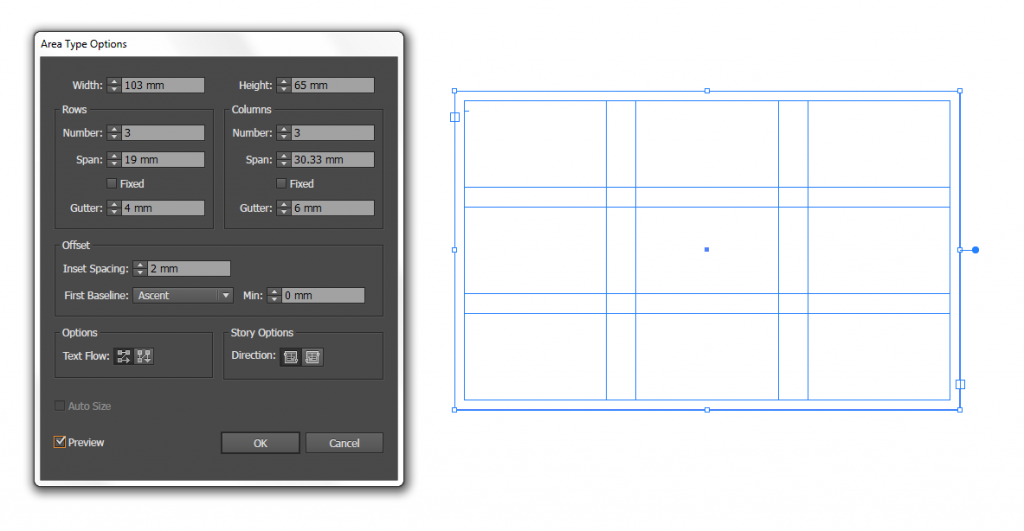The image size is (1024, 531).
Task: Select the By Columns text flow icon
Action: coord(143,356)
